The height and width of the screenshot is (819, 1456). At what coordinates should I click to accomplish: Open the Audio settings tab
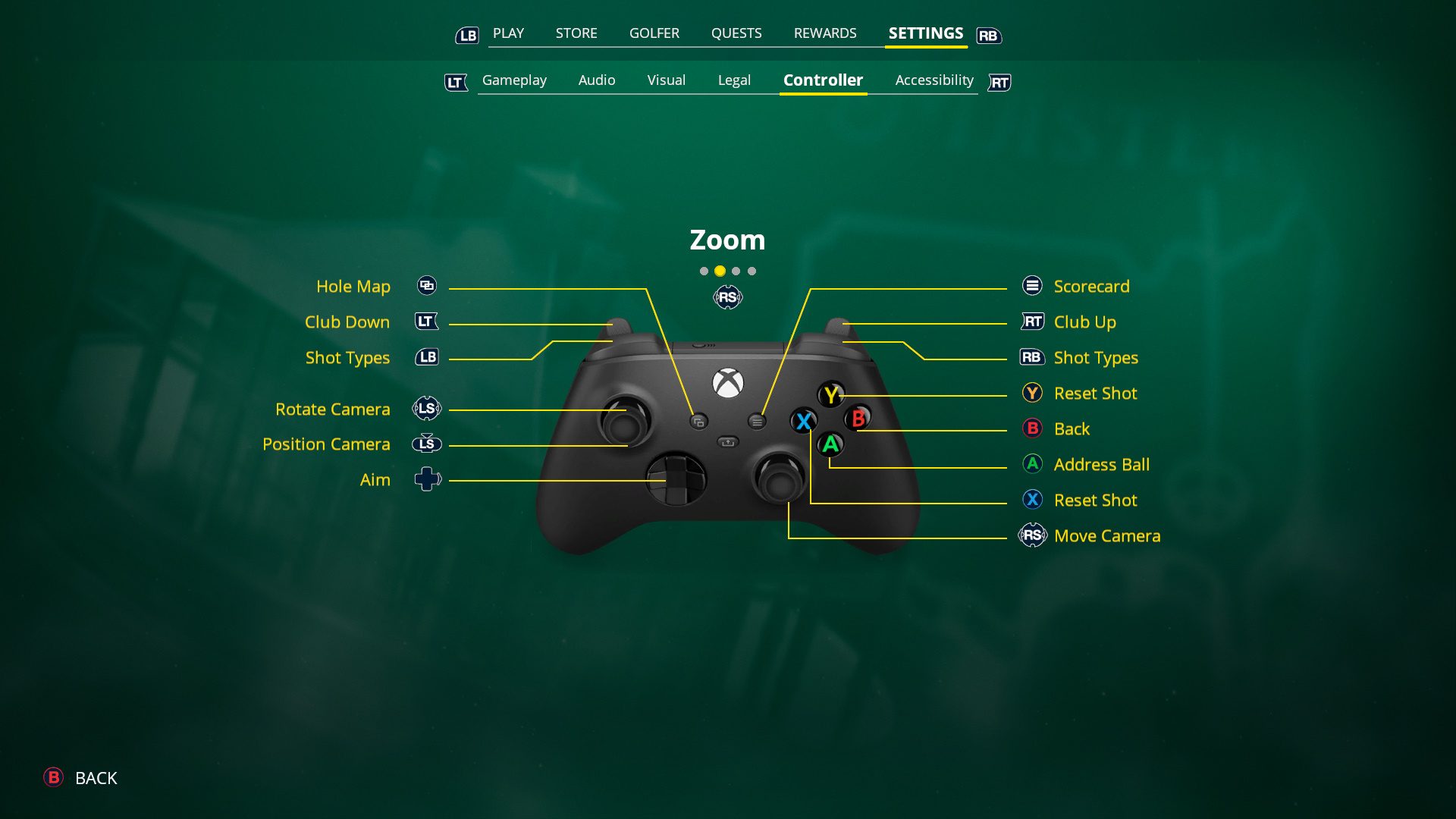click(597, 80)
